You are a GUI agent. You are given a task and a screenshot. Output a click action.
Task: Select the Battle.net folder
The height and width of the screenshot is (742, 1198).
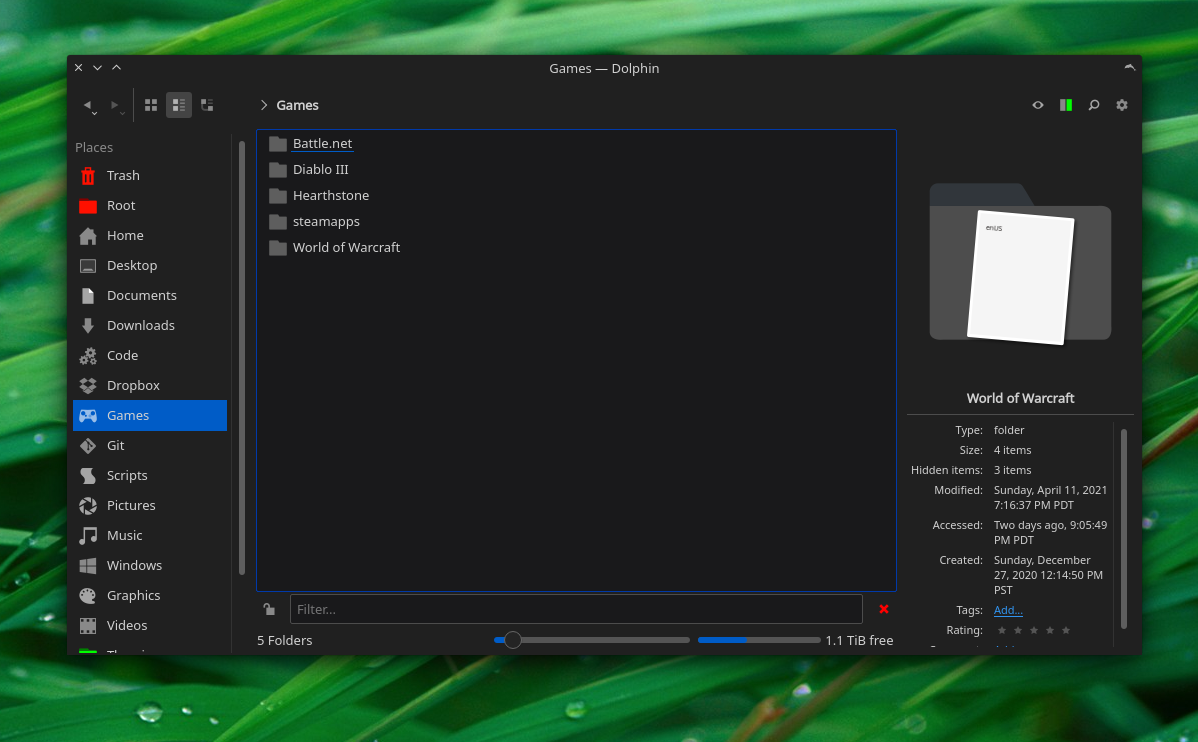pyautogui.click(x=311, y=144)
